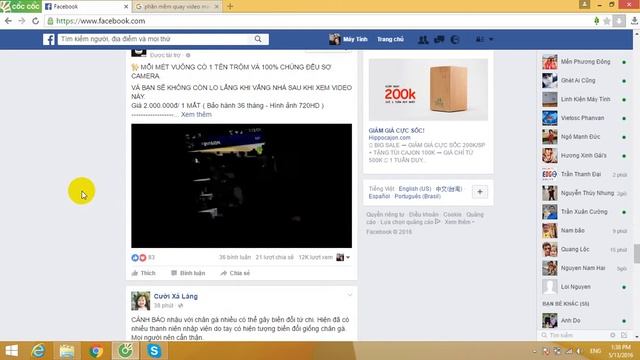Open chat with Ghét Ai Cũng
The height and width of the screenshot is (360, 640).
tap(585, 81)
